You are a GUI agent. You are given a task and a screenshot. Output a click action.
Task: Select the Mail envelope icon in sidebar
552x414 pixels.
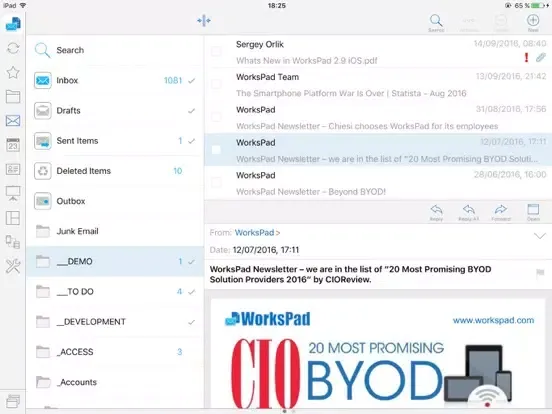pos(13,121)
